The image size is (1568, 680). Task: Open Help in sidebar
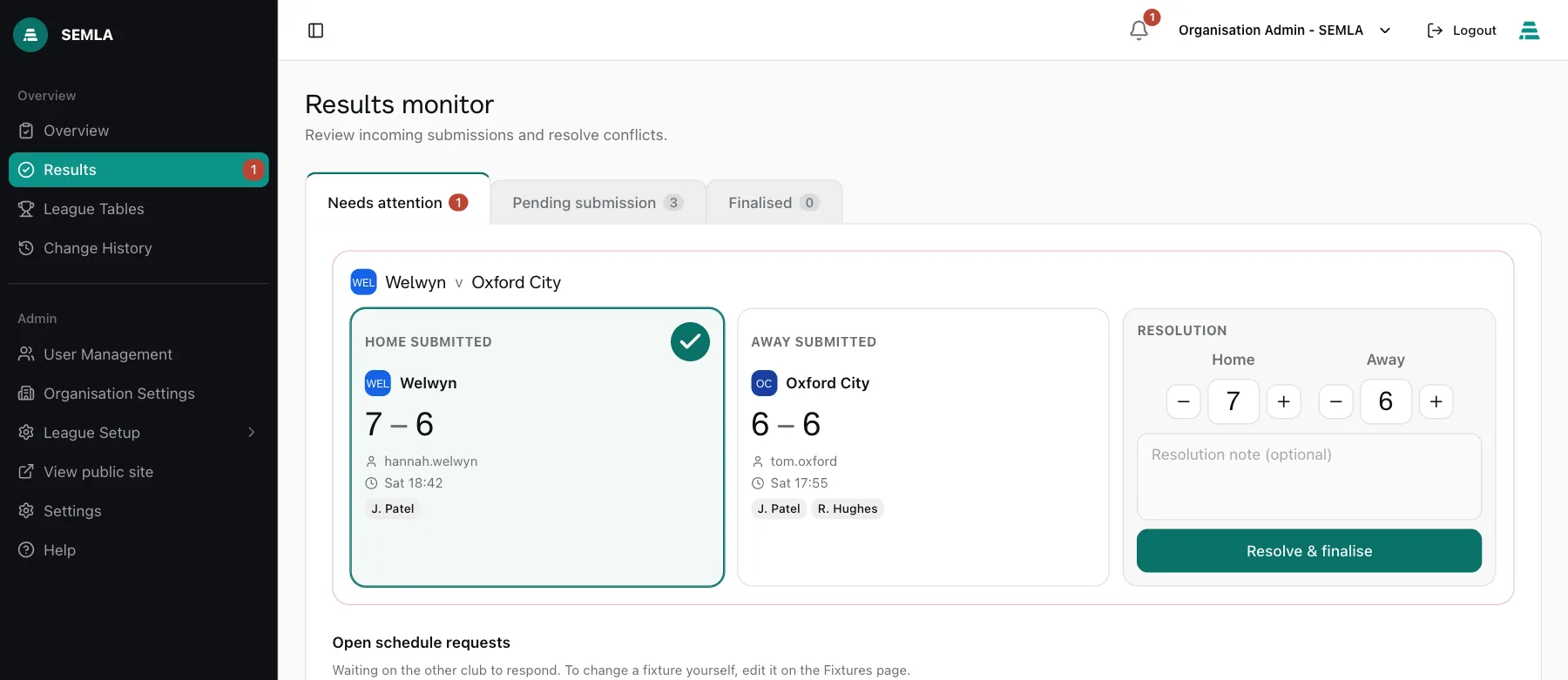click(x=139, y=550)
